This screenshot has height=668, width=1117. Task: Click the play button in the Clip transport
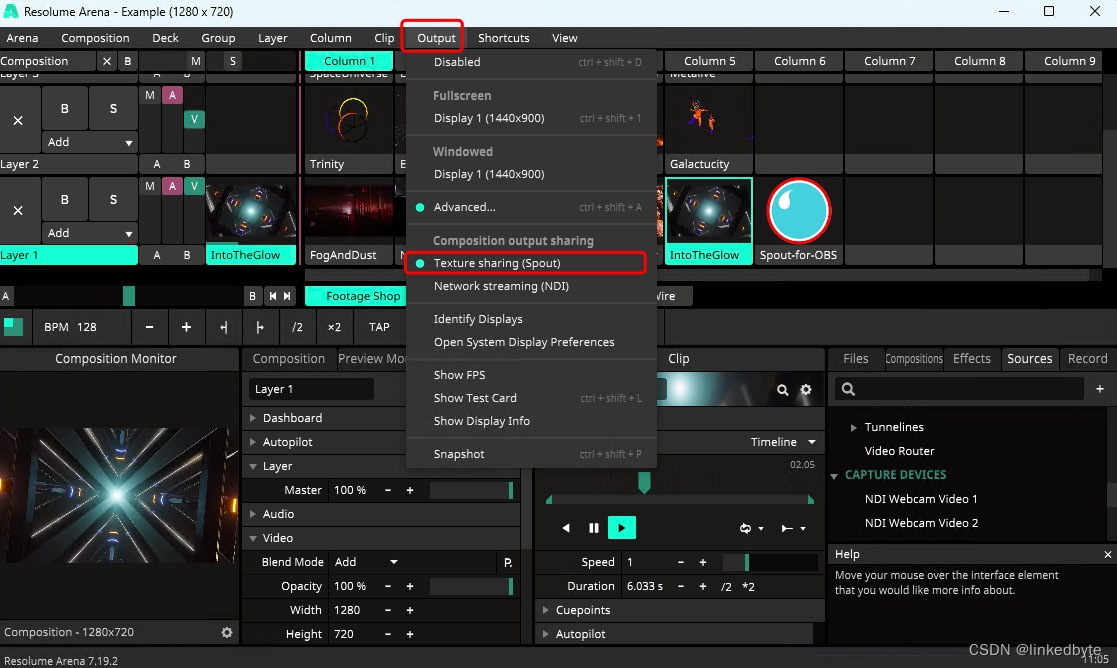(621, 528)
